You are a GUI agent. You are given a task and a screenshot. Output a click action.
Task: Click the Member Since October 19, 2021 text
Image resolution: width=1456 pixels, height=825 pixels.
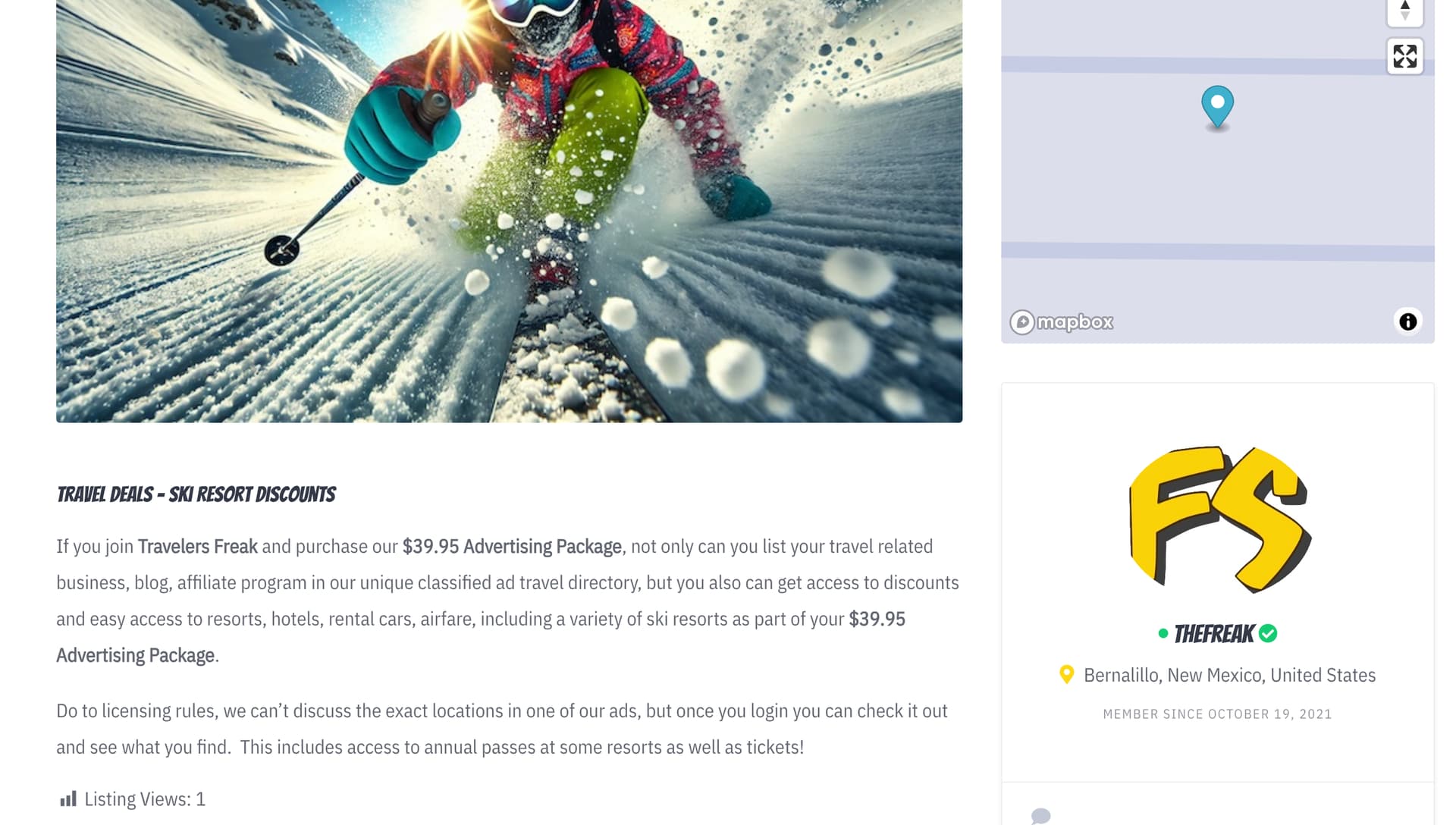[x=1217, y=714]
